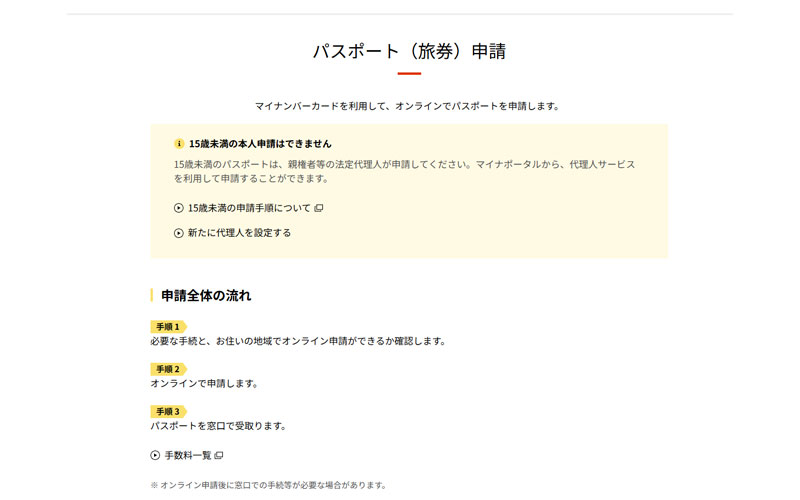
Task: Click the info icon beside 15歳未満の本人申請はできません
Action: point(179,144)
